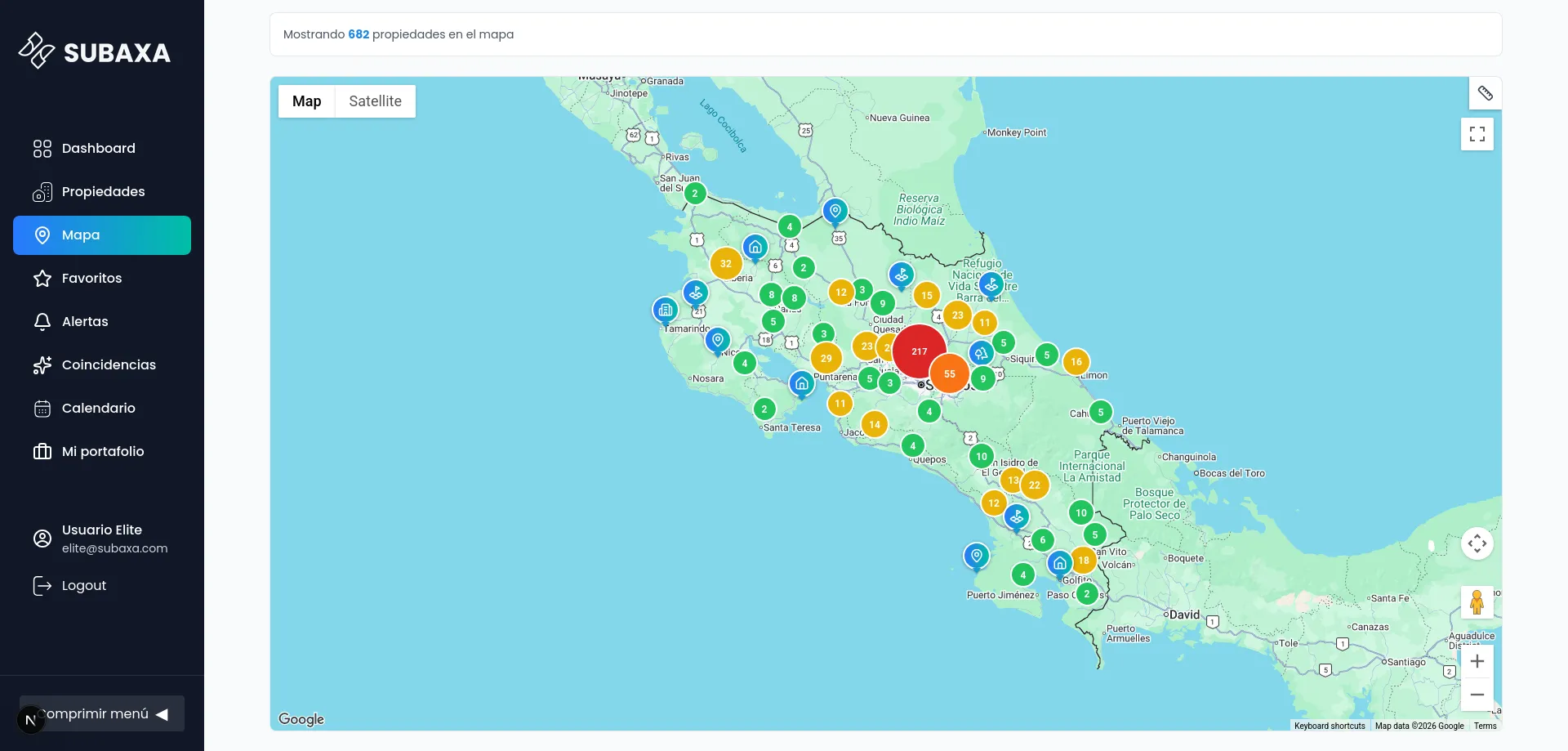Click the yellow 14 cluster near Jaco
Screen dimensions: 1568x751
875,425
